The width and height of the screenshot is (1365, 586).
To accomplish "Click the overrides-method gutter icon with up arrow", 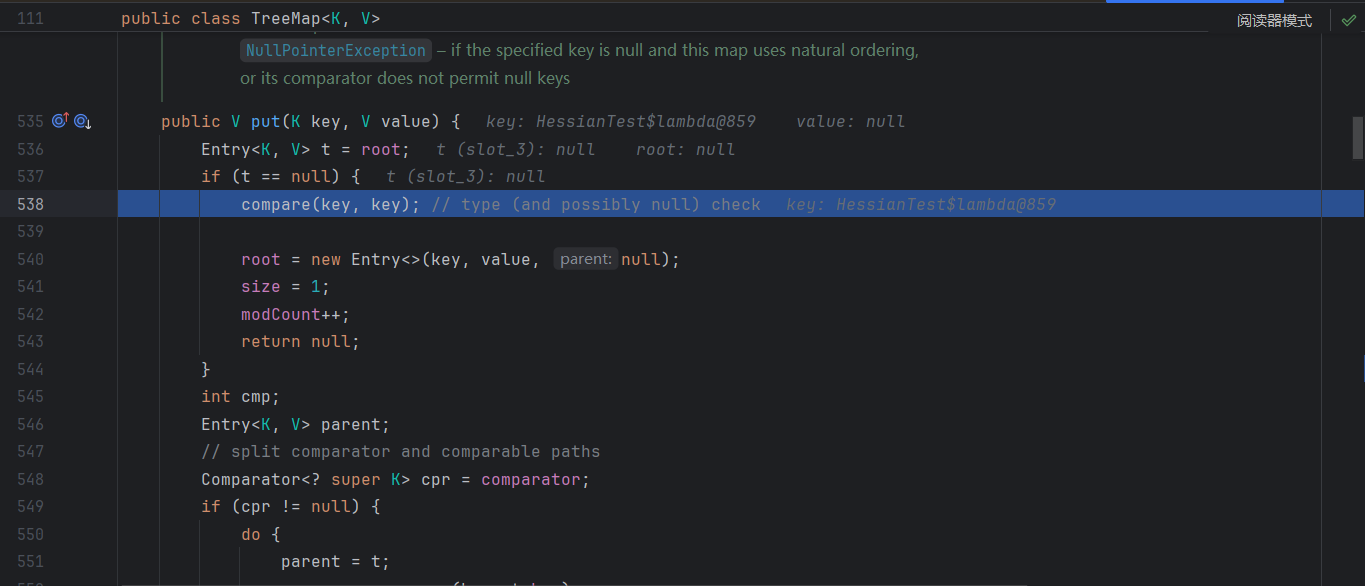I will (x=60, y=121).
